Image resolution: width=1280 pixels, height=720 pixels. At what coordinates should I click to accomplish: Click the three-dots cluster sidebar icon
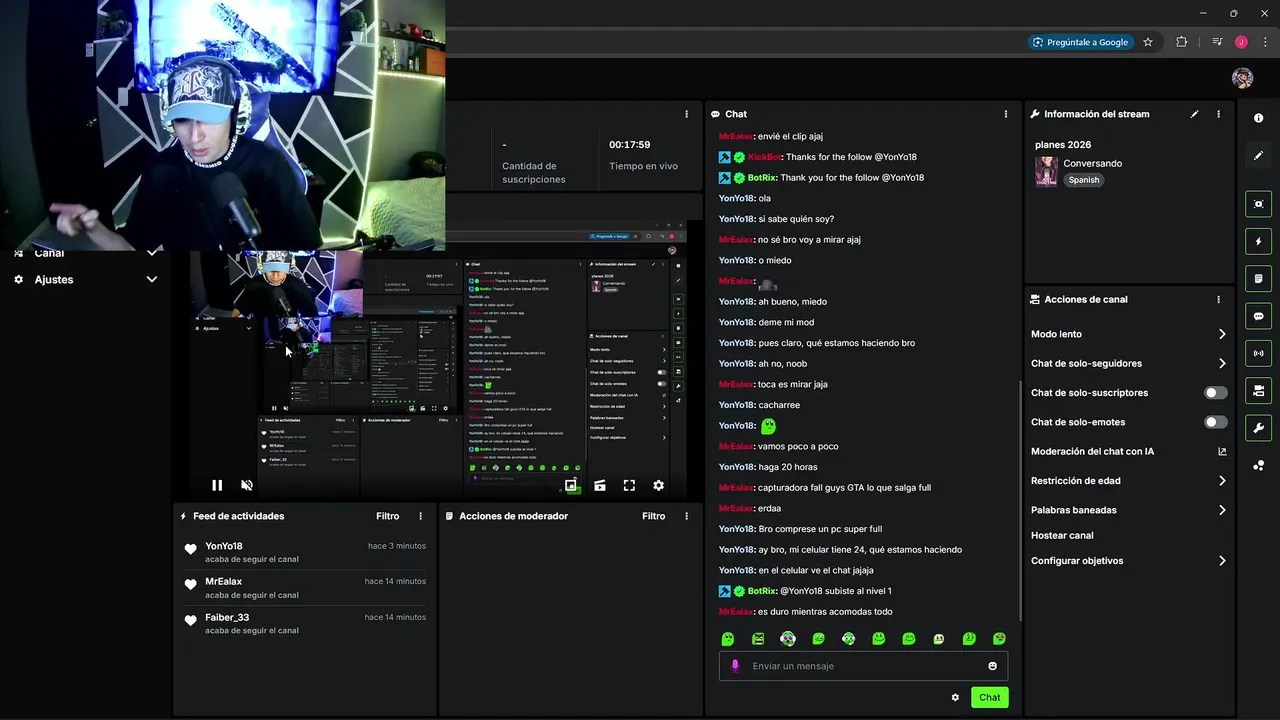1259,465
